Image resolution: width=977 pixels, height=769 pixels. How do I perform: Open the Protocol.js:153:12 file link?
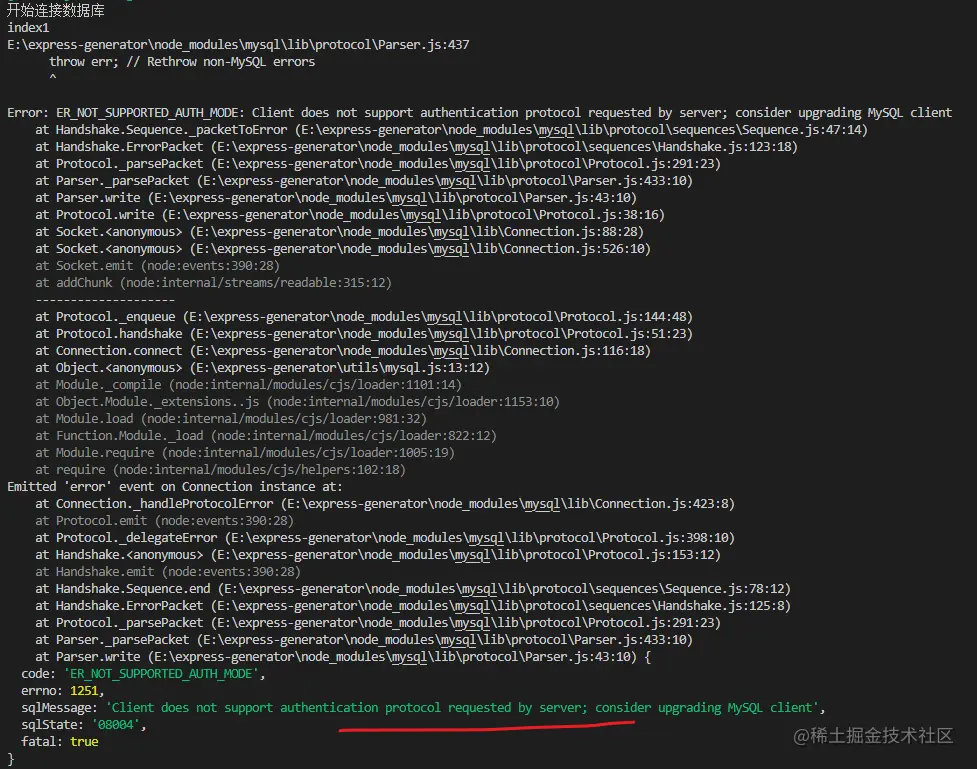coord(465,555)
